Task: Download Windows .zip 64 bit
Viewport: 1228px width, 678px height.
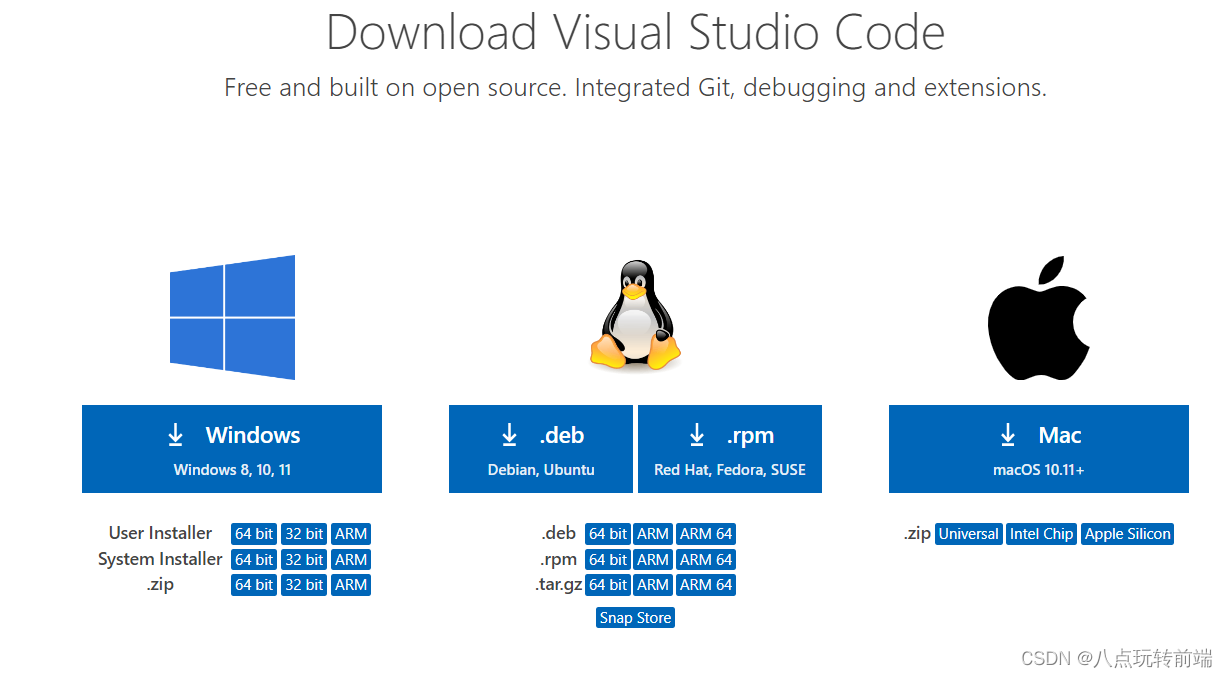Action: (x=254, y=585)
